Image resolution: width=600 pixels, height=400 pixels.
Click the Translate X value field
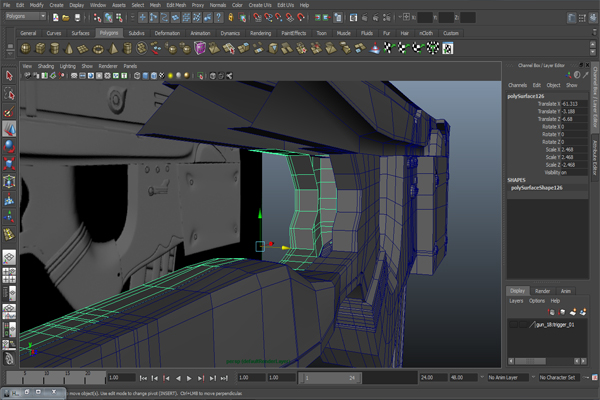(x=574, y=104)
